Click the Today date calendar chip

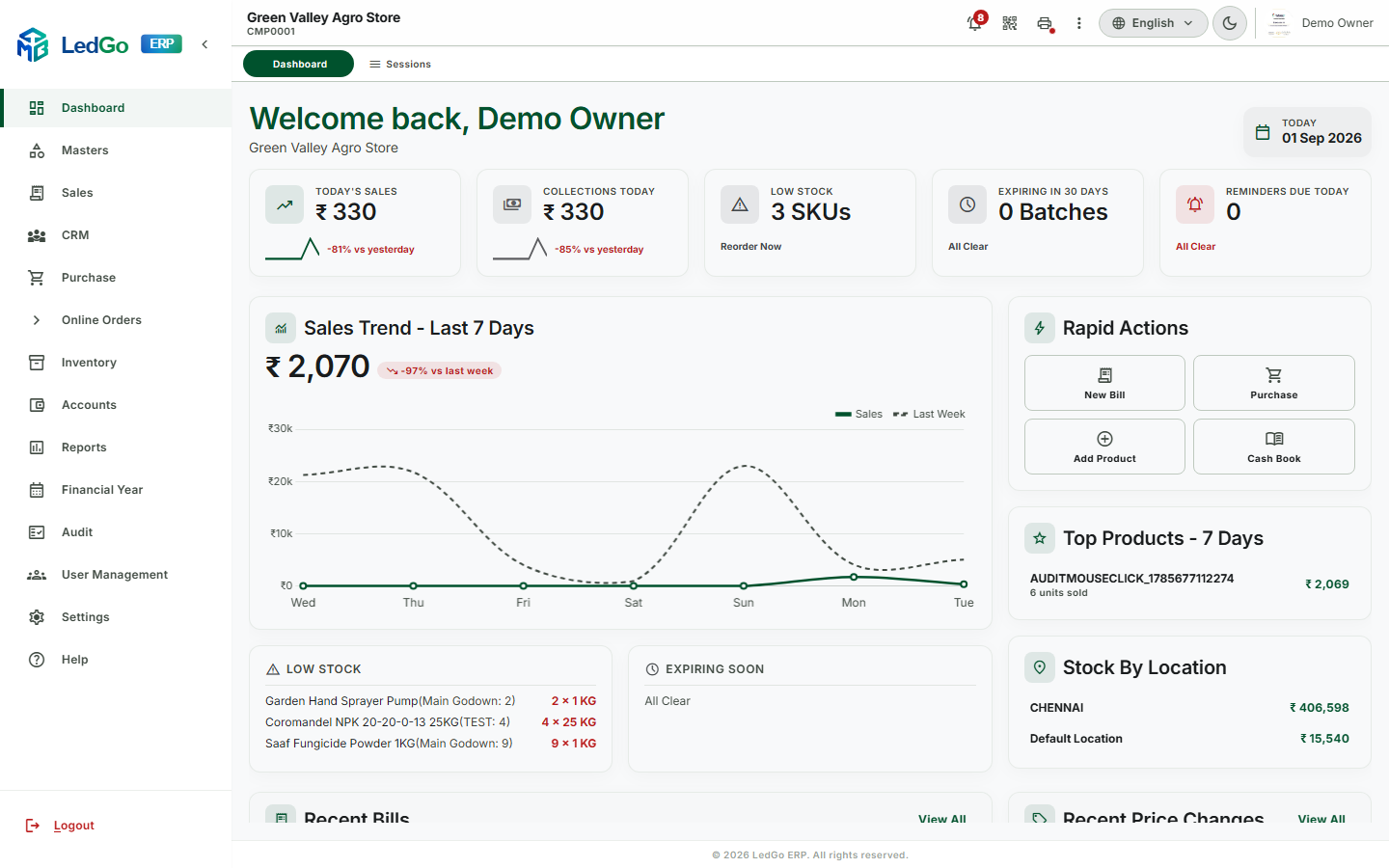coord(1307,132)
